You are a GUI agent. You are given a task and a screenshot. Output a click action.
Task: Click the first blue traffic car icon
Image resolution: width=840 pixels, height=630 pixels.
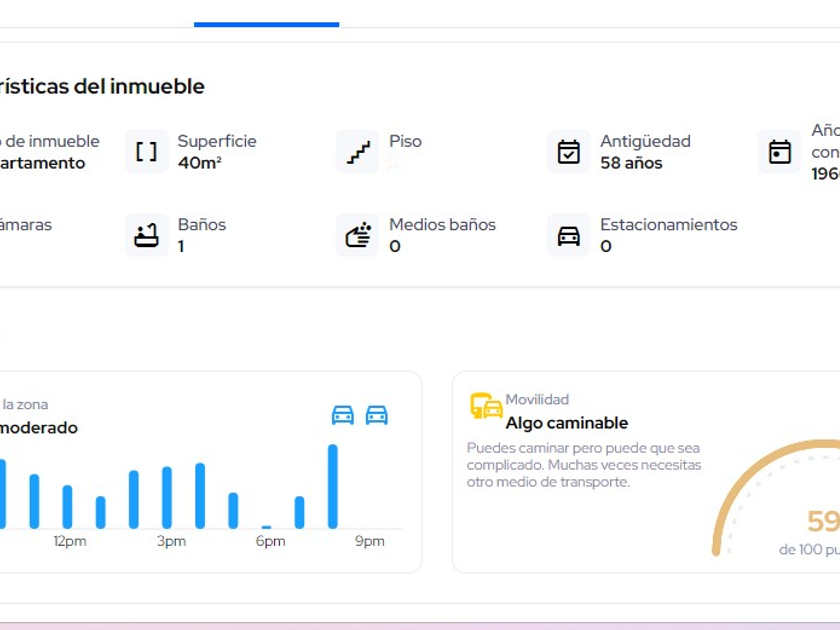pos(343,415)
